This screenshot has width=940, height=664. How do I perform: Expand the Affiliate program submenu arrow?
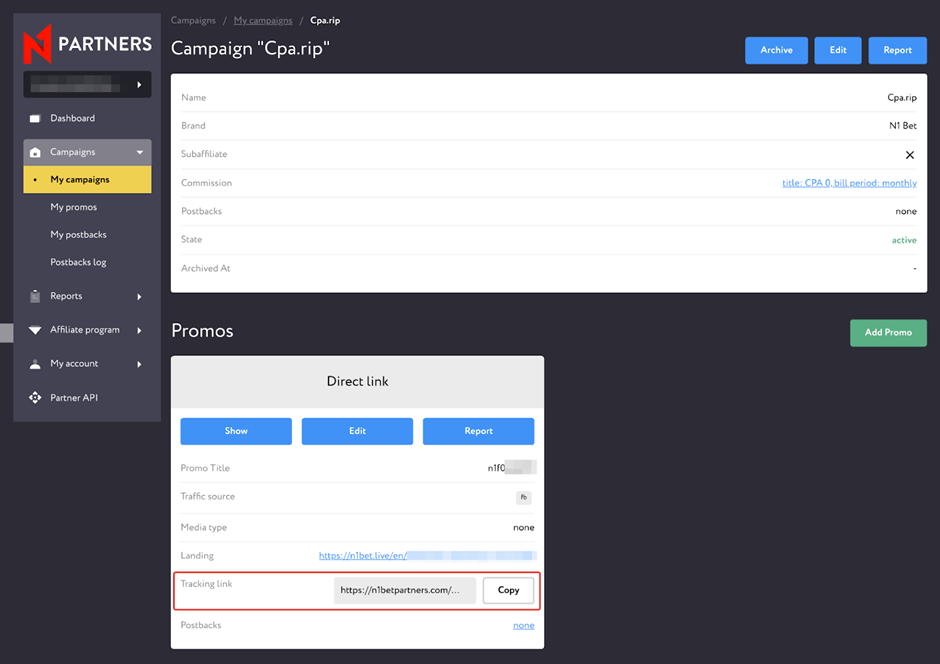click(x=139, y=330)
